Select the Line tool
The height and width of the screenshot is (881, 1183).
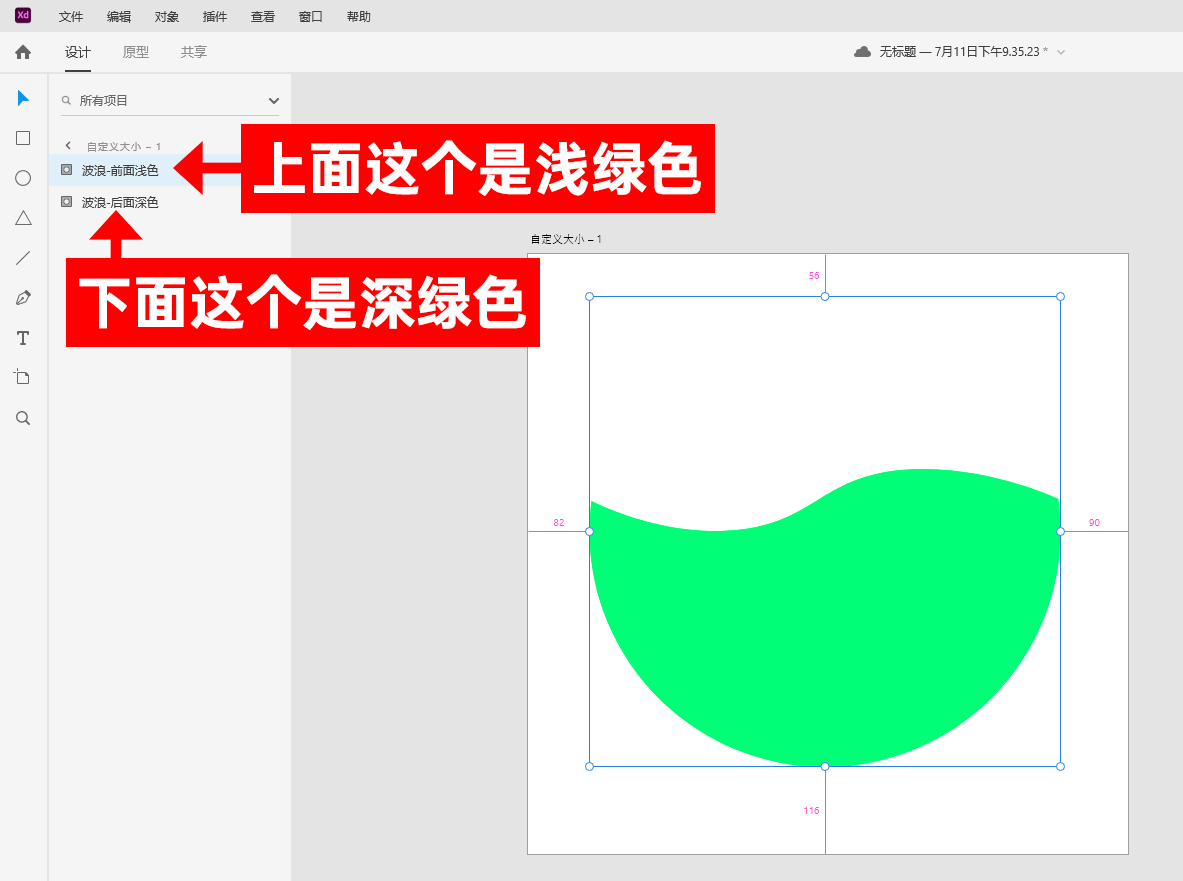coord(23,258)
